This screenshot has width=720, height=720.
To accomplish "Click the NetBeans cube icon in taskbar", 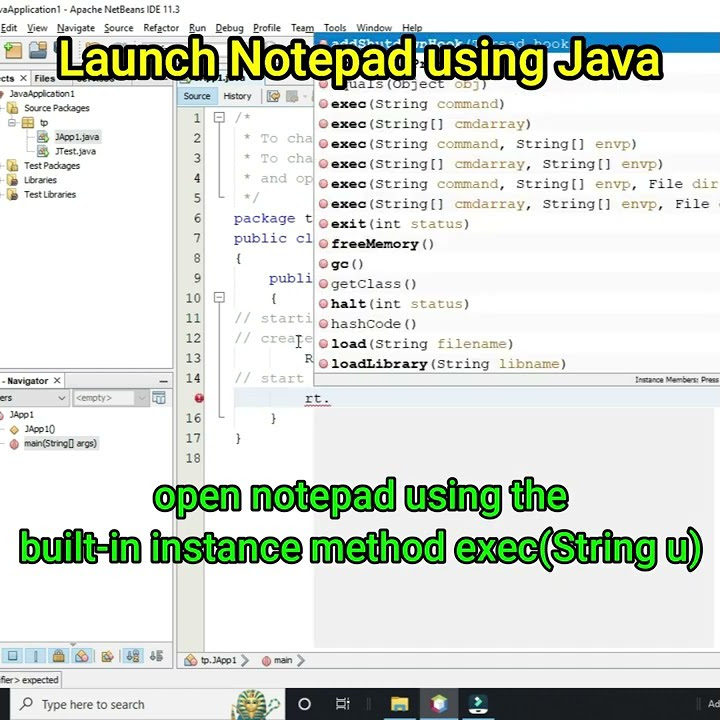I will (x=439, y=703).
